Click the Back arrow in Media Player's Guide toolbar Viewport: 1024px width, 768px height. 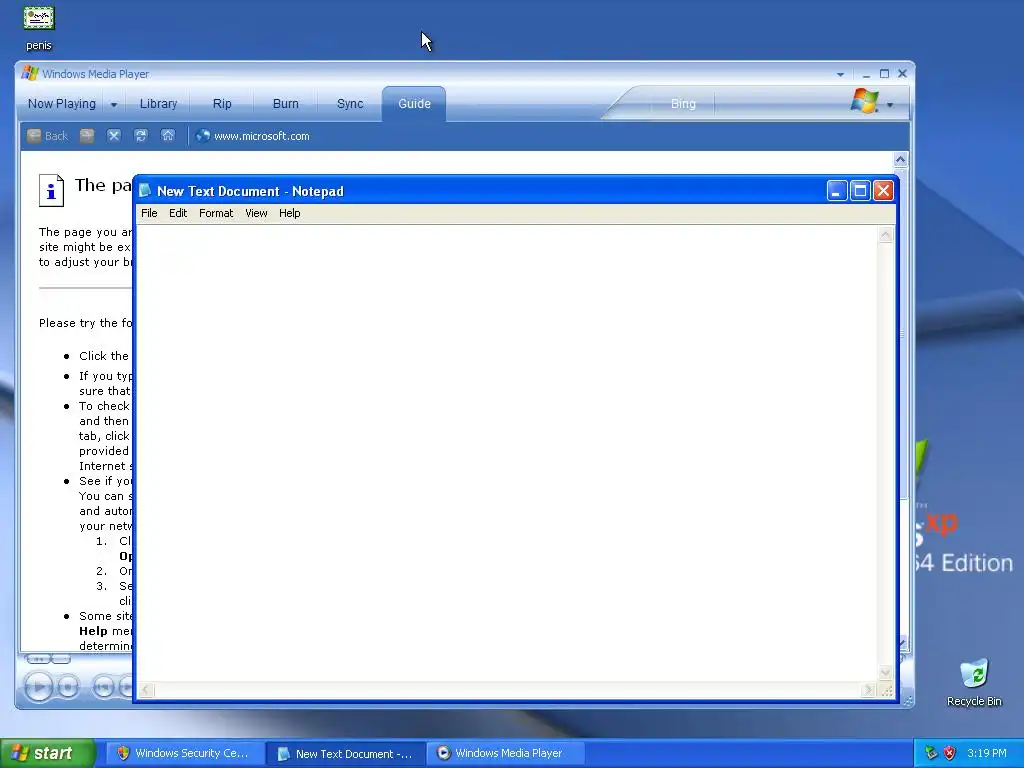(x=48, y=136)
